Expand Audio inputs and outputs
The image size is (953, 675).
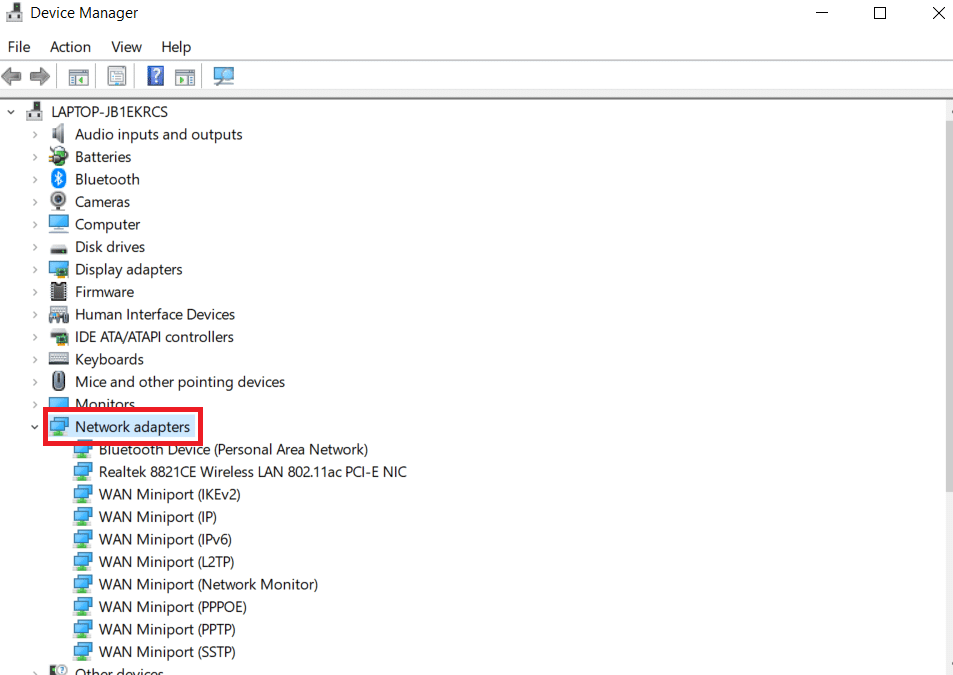35,134
